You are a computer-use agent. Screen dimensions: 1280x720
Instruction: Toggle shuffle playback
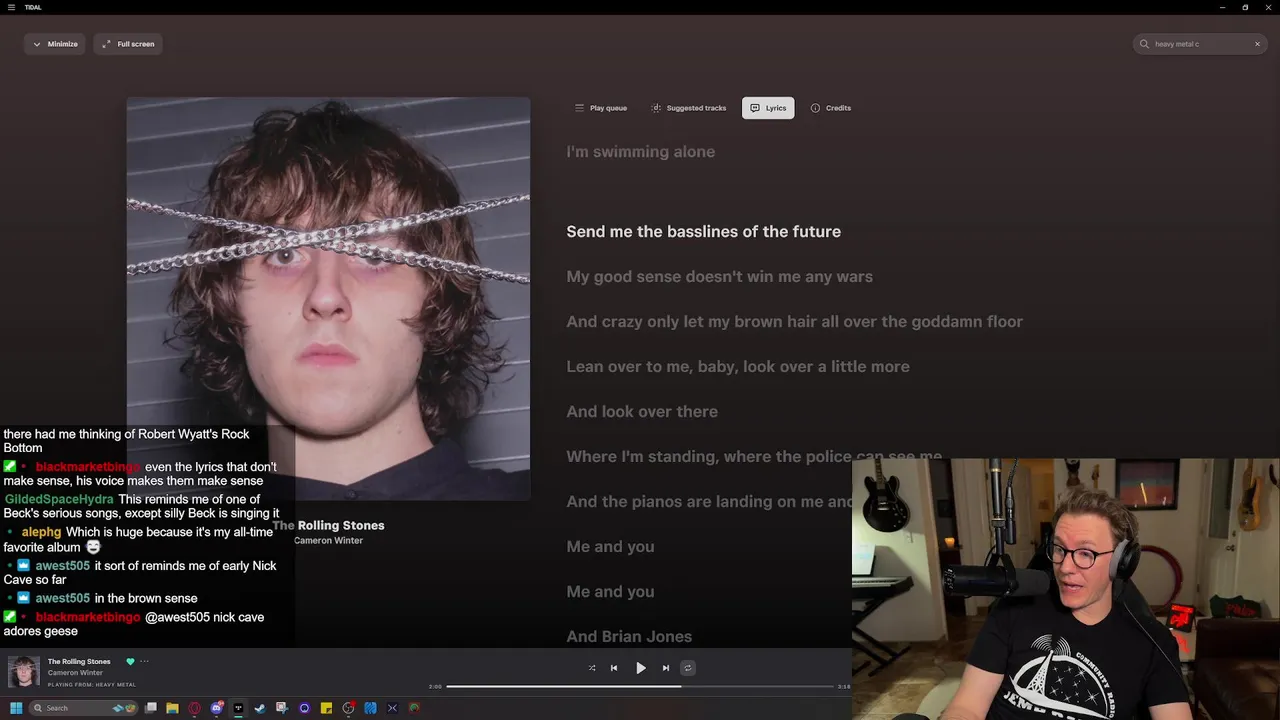click(x=592, y=668)
